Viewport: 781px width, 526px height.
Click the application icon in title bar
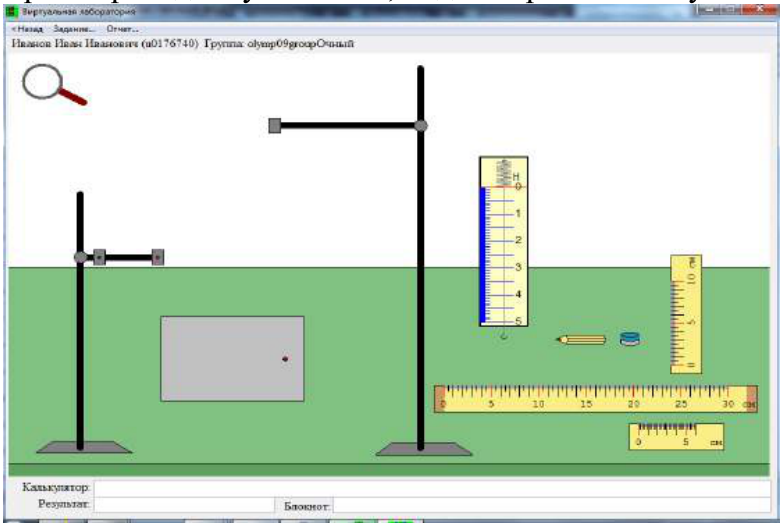(11, 11)
